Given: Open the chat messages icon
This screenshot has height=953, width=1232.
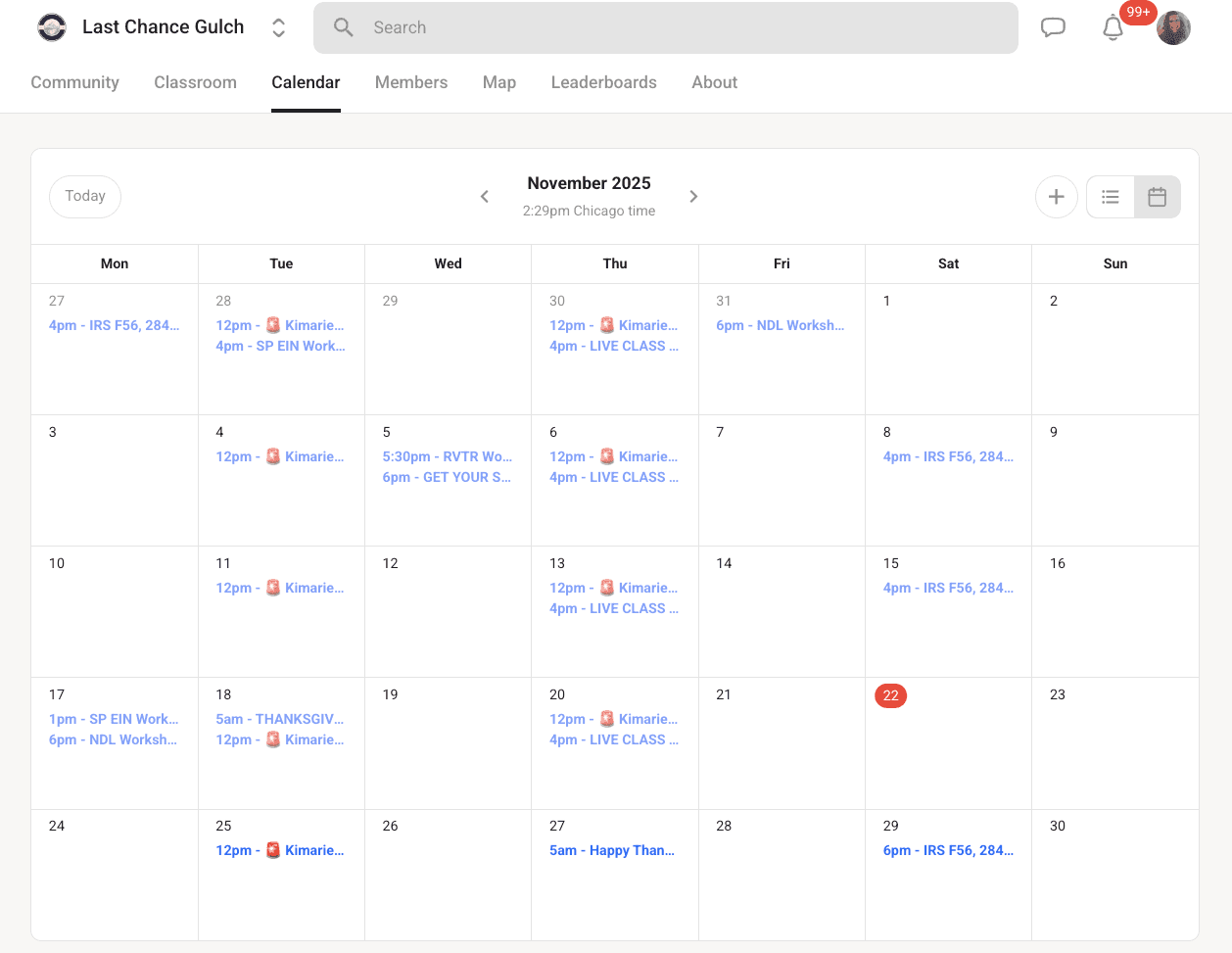Looking at the screenshot, I should tap(1053, 27).
